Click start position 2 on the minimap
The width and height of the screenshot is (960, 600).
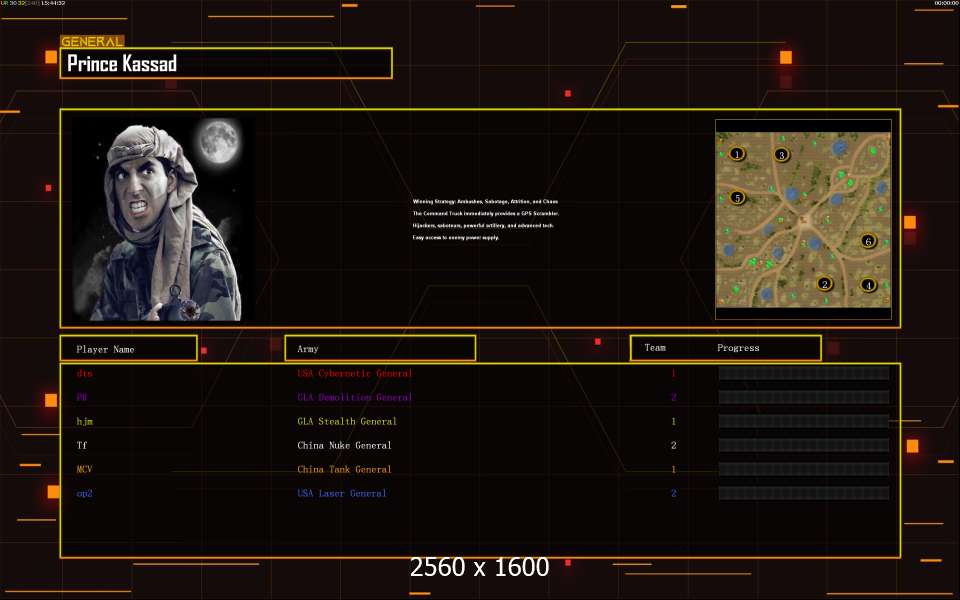pyautogui.click(x=825, y=284)
